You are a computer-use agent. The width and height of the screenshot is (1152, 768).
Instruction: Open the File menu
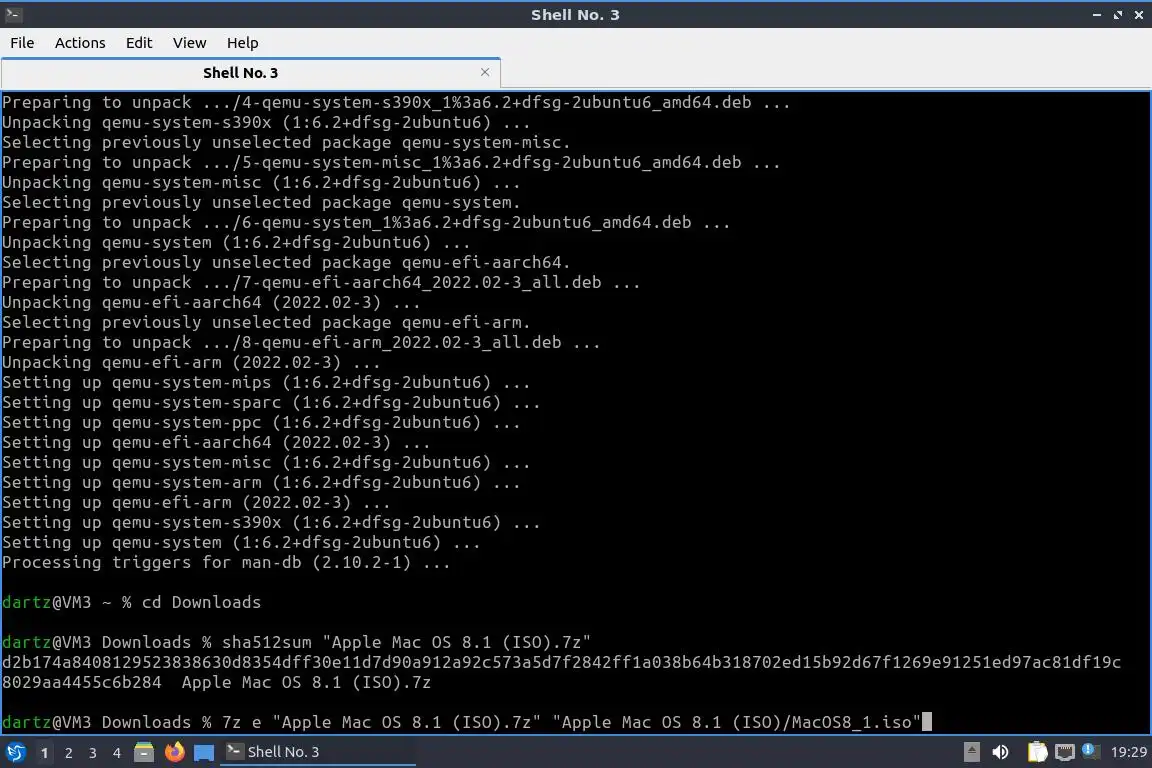22,43
